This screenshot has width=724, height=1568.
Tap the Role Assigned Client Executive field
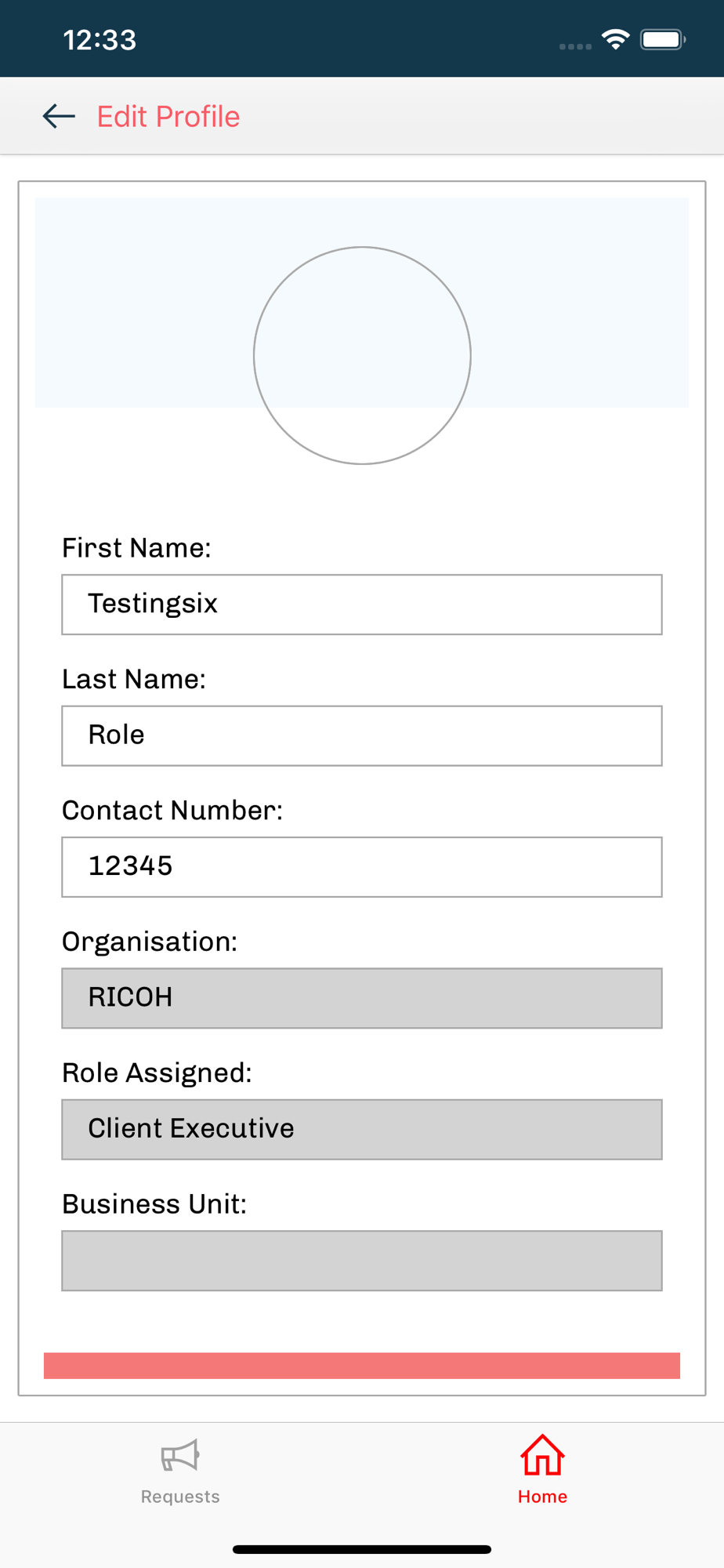[x=362, y=1129]
